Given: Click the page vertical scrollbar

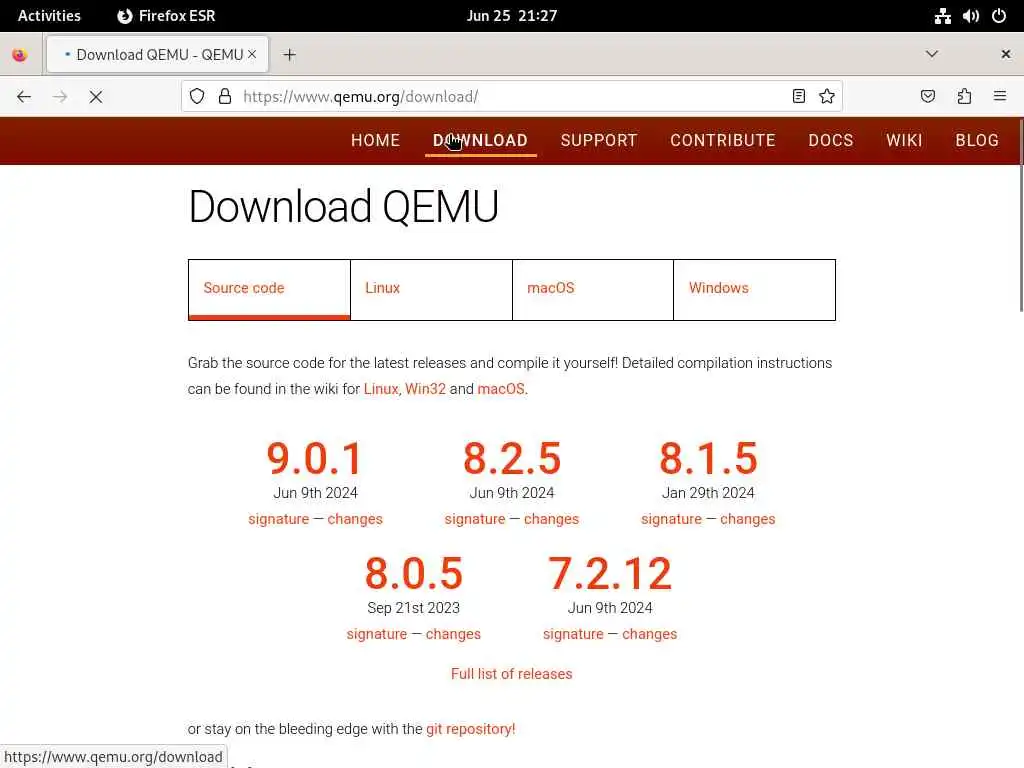Looking at the screenshot, I should [x=1021, y=216].
